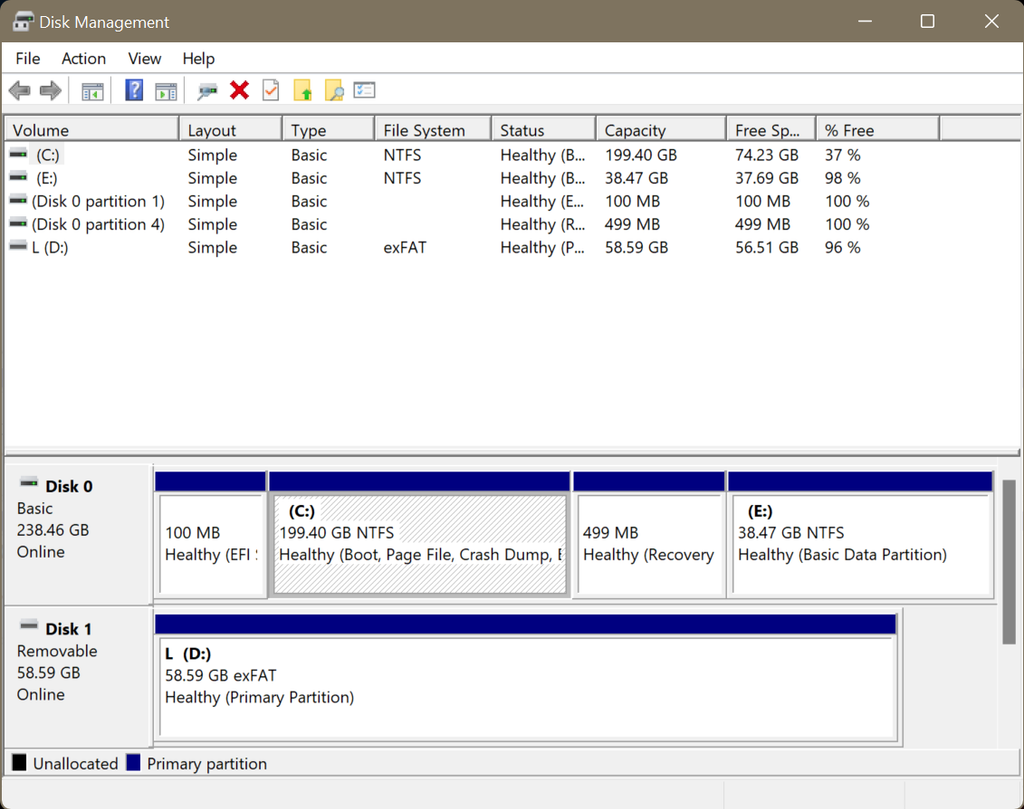1024x809 pixels.
Task: Click the Back arrow toolbar icon
Action: tap(20, 91)
